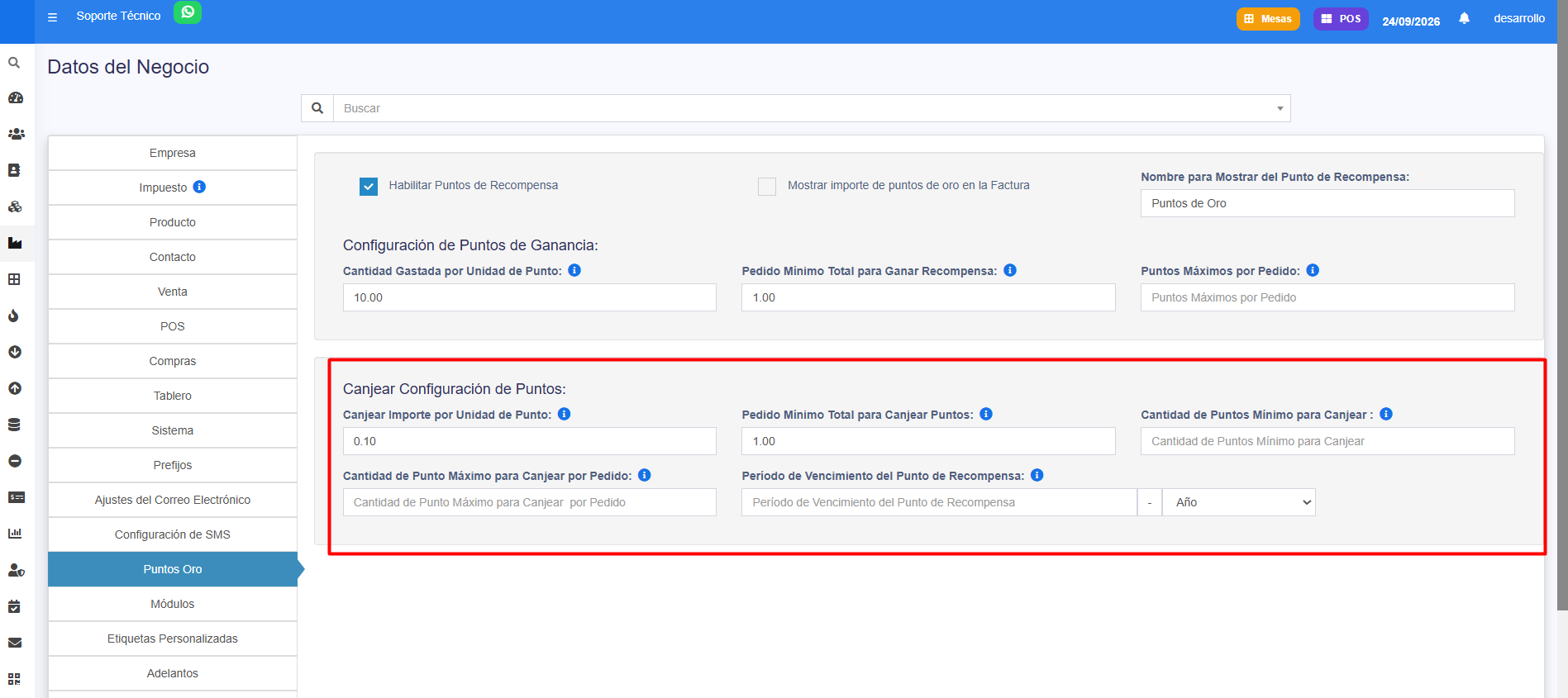The height and width of the screenshot is (698, 1568).
Task: Go to the Módulos tab
Action: (172, 604)
